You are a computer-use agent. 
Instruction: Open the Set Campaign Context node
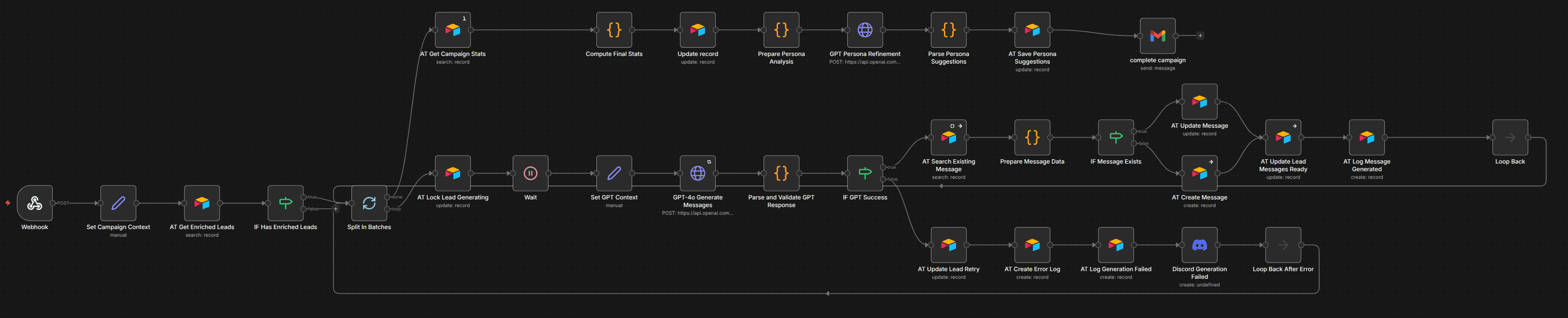(x=118, y=203)
